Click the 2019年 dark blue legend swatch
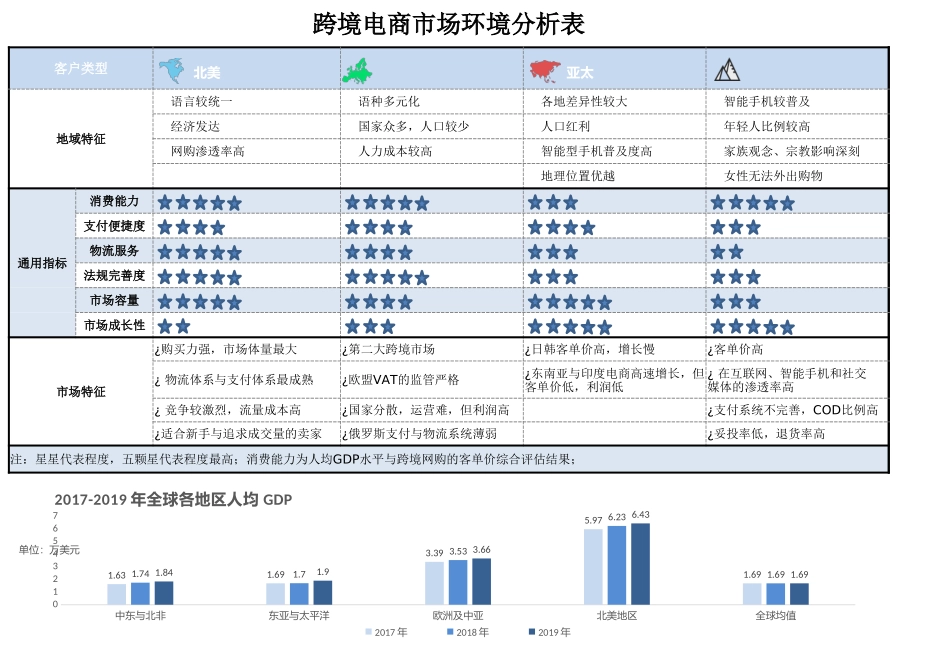This screenshot has height=672, width=950. 532,632
